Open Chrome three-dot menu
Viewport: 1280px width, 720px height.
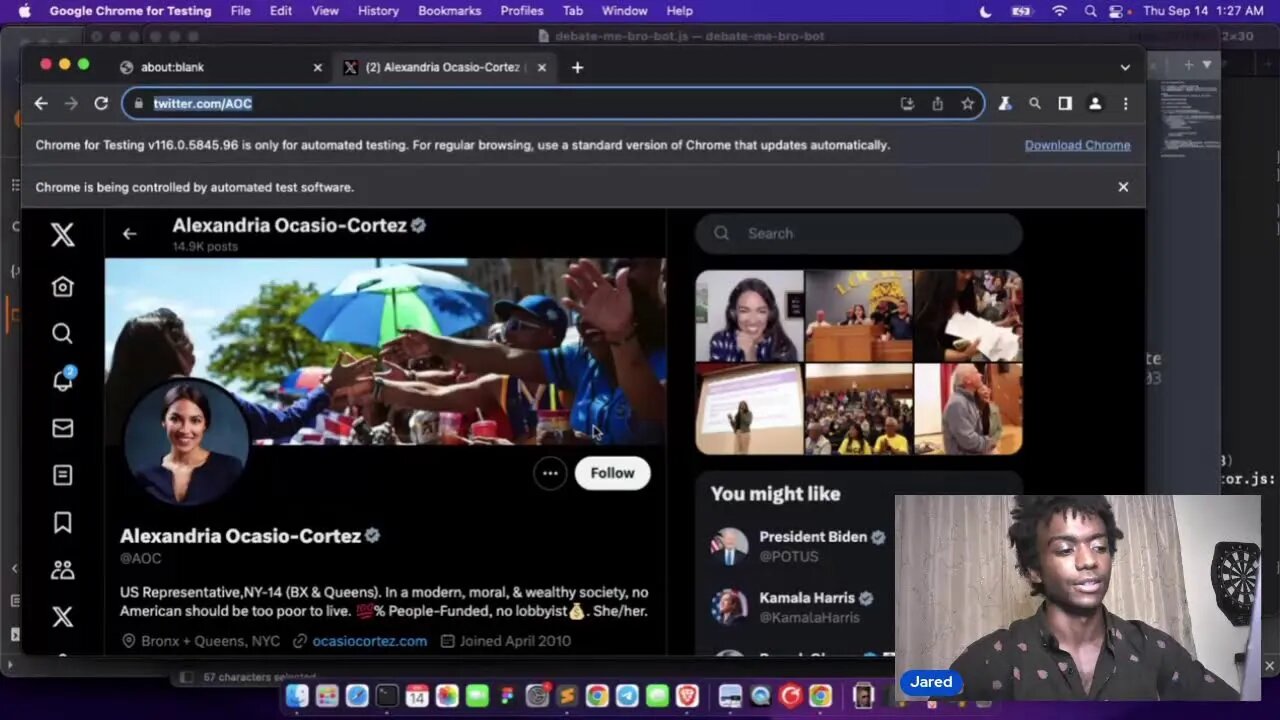point(1125,103)
